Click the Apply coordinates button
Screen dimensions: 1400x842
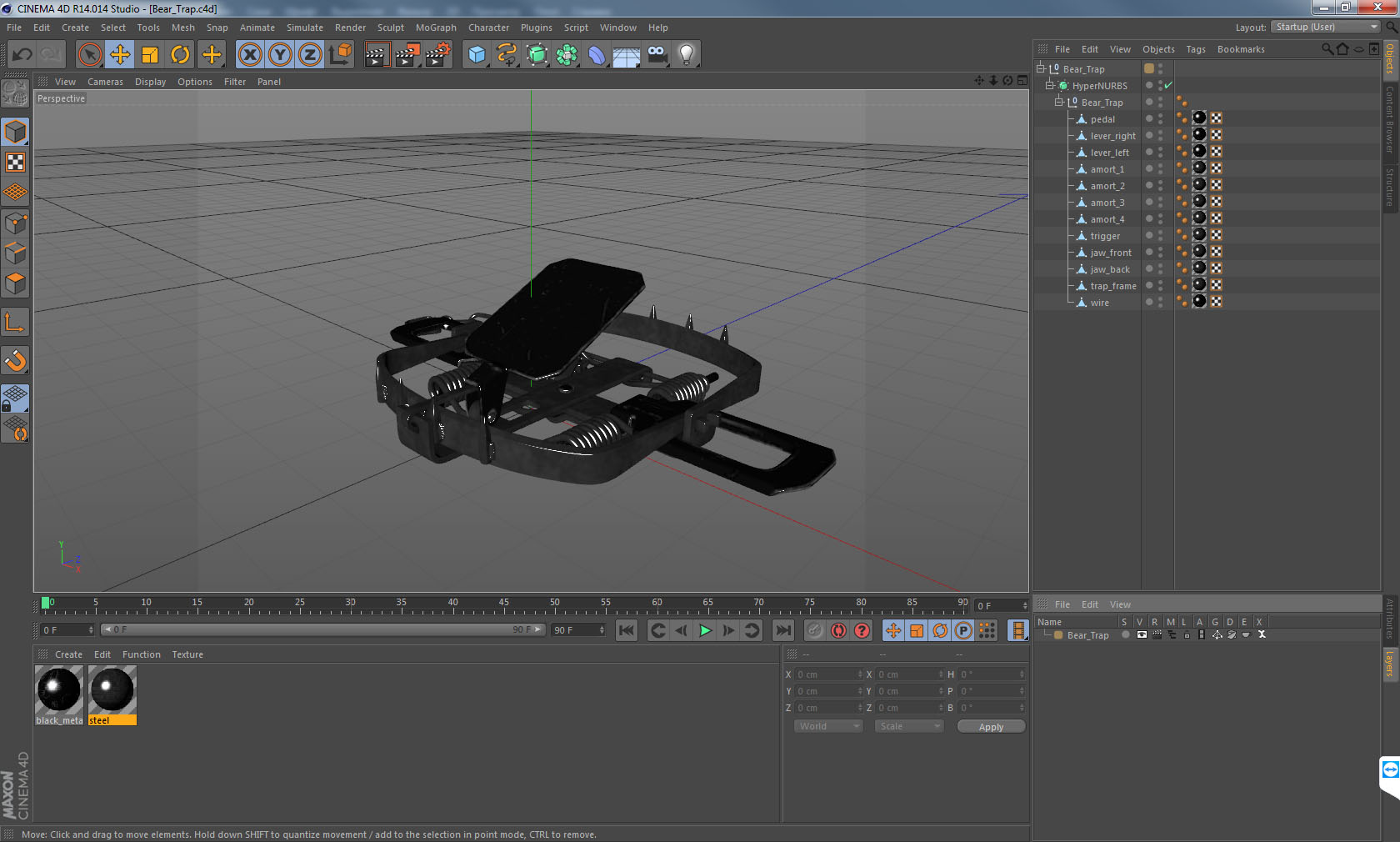[x=991, y=727]
